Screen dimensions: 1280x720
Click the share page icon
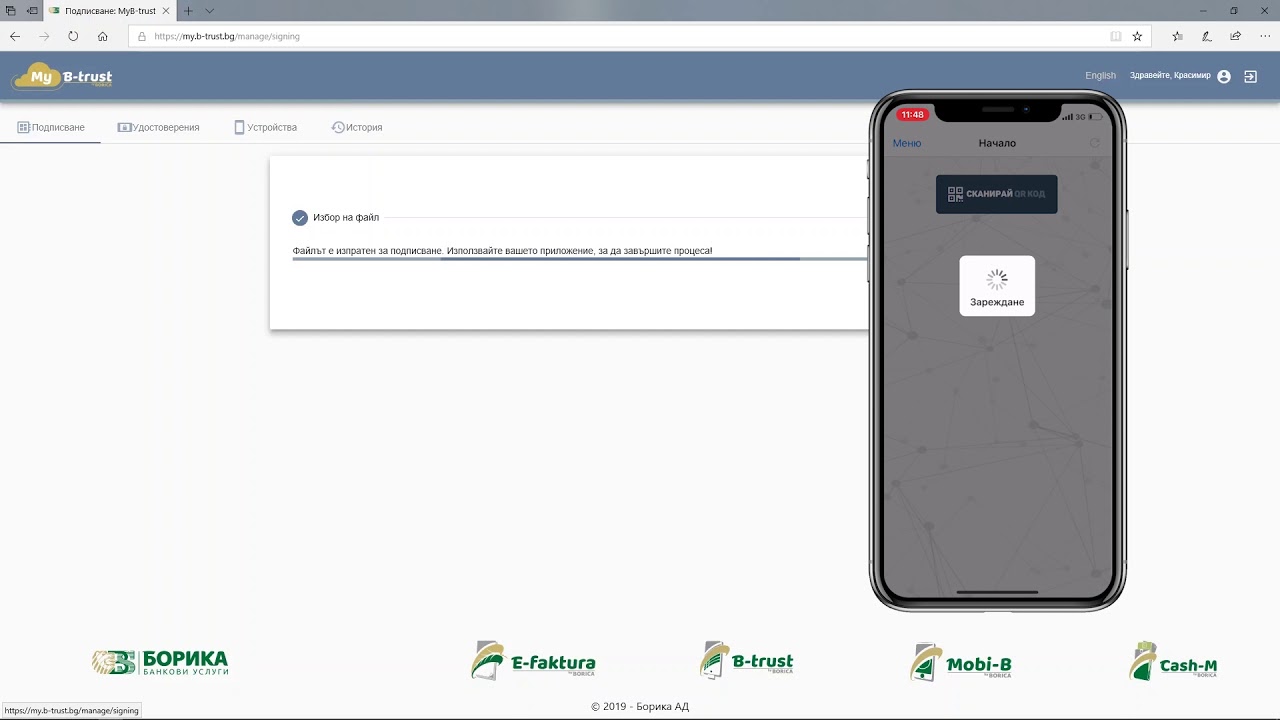[x=1236, y=36]
